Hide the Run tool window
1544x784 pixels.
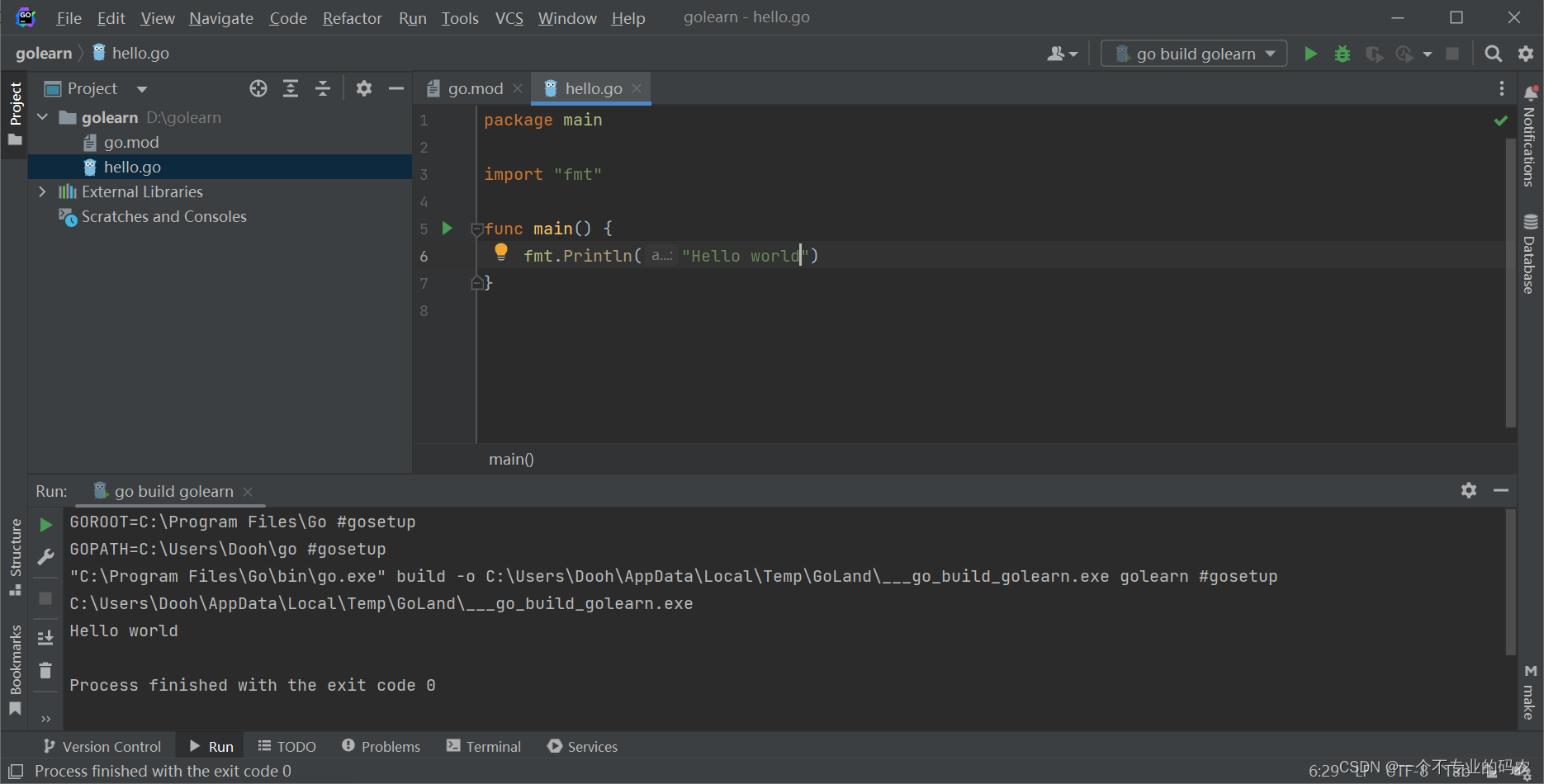1501,490
